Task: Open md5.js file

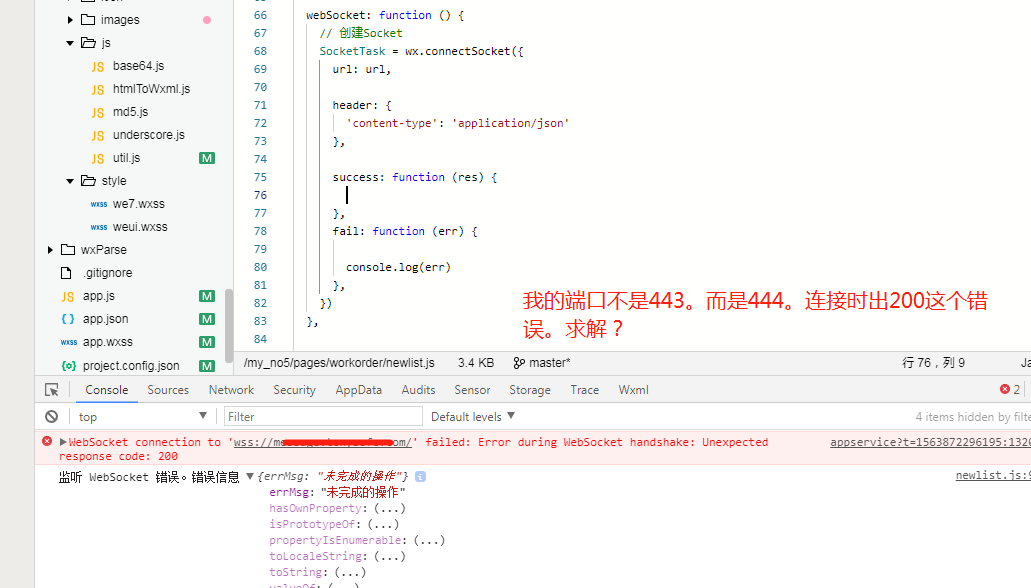Action: pyautogui.click(x=130, y=112)
